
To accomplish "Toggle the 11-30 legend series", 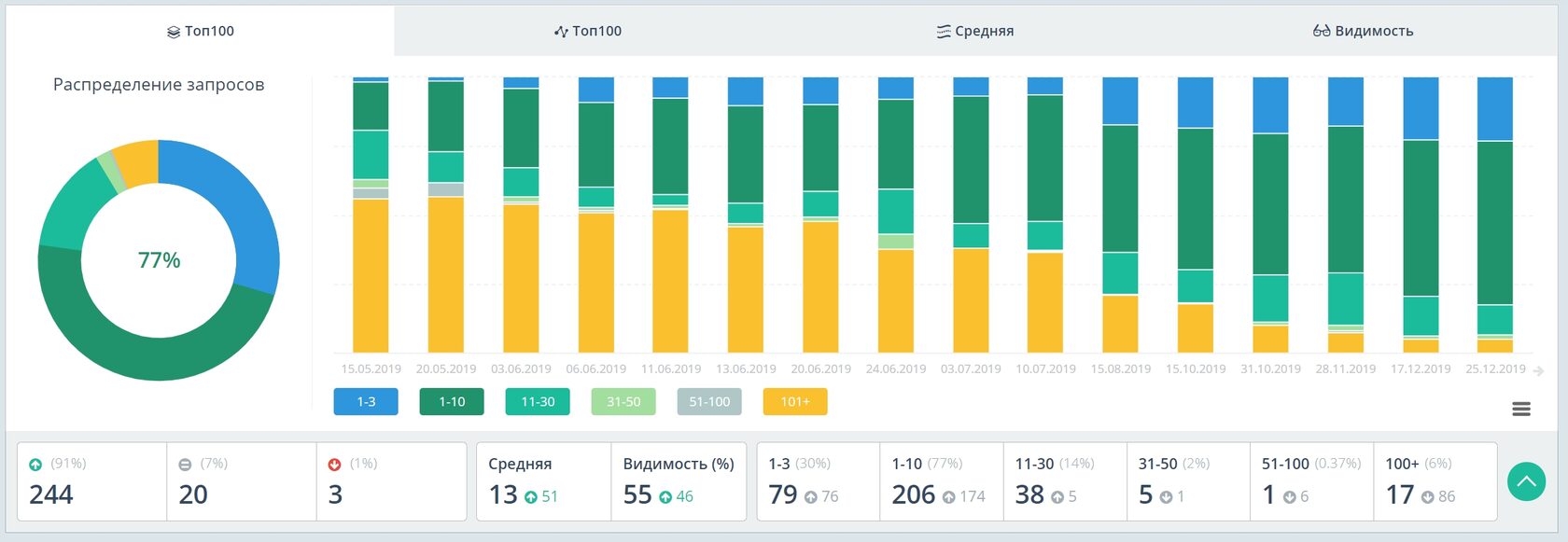I will pyautogui.click(x=538, y=402).
